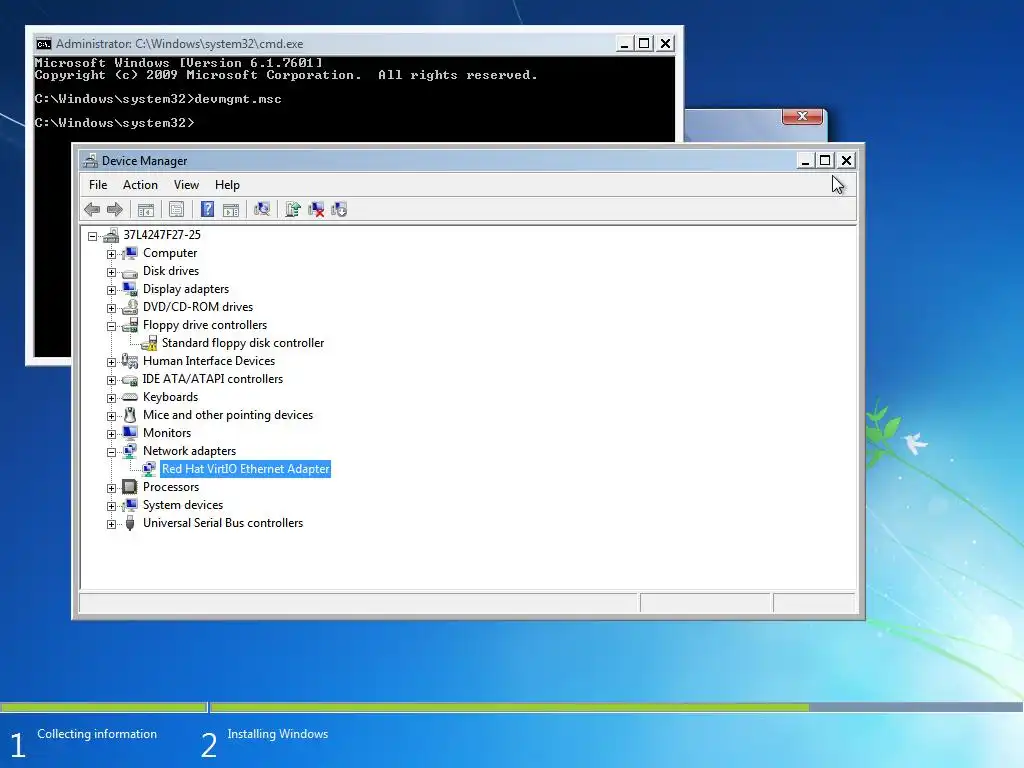This screenshot has width=1024, height=768.
Task: Select the Red Hat VirtIO Ethernet Adapter label
Action: click(246, 469)
